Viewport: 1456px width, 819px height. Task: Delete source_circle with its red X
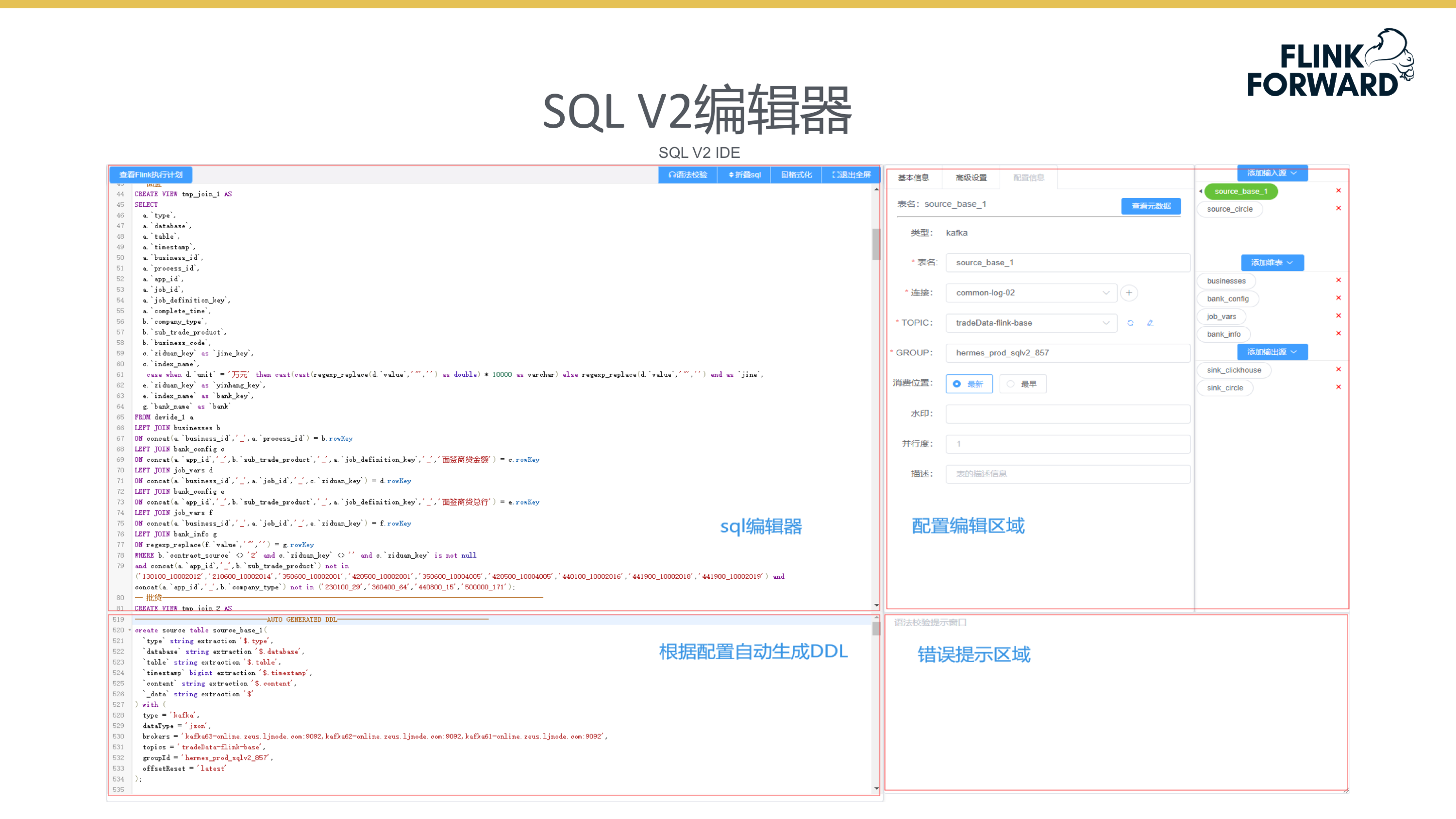[1339, 208]
